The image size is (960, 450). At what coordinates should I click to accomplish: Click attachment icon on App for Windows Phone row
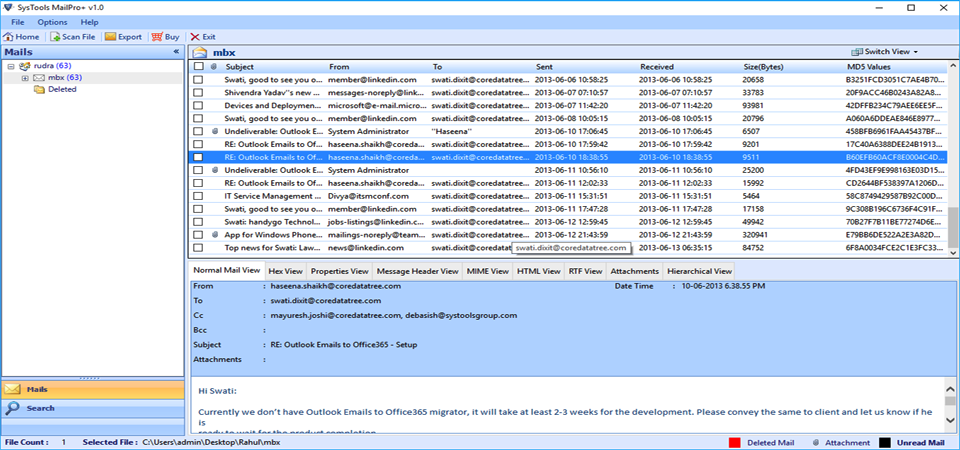tap(215, 234)
